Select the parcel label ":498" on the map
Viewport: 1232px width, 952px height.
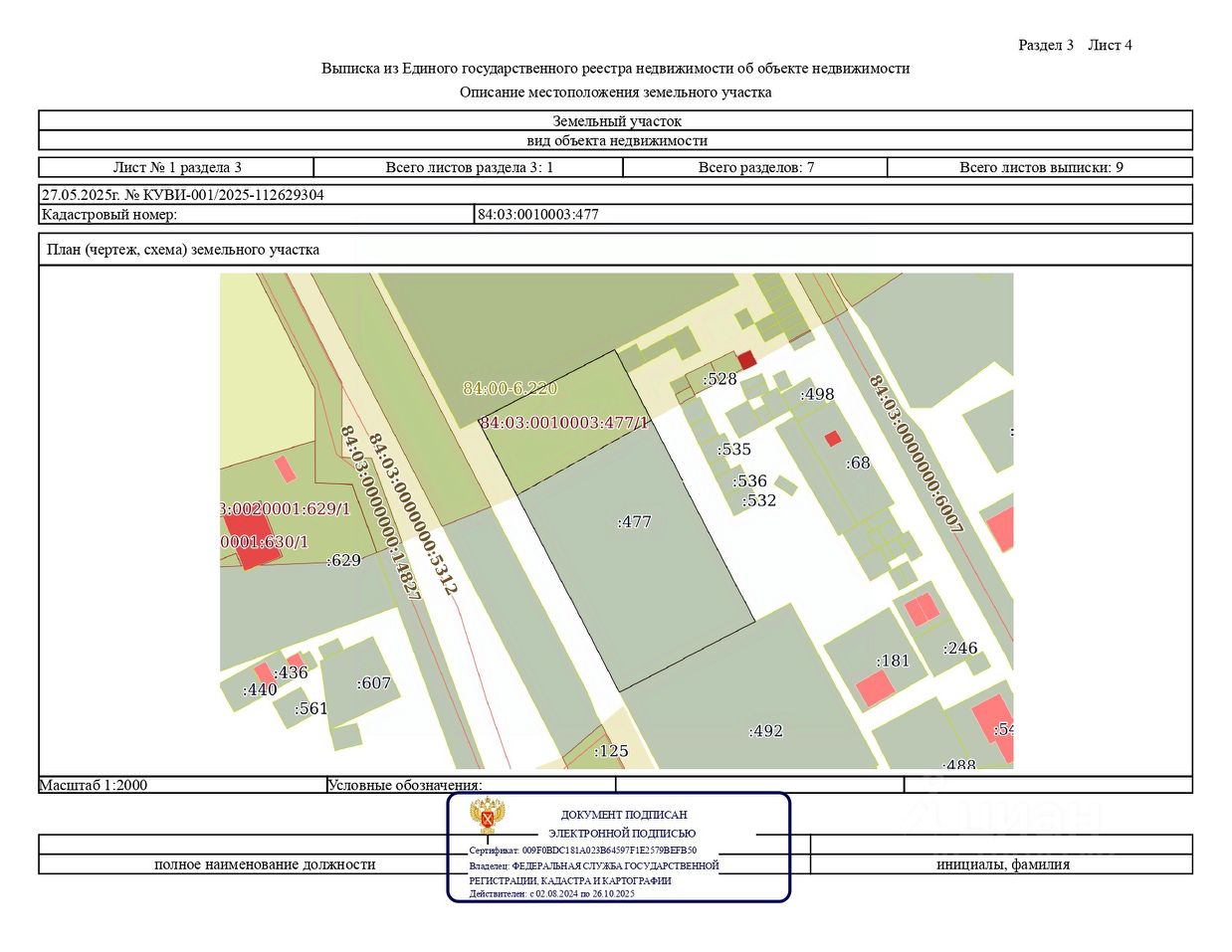(817, 394)
